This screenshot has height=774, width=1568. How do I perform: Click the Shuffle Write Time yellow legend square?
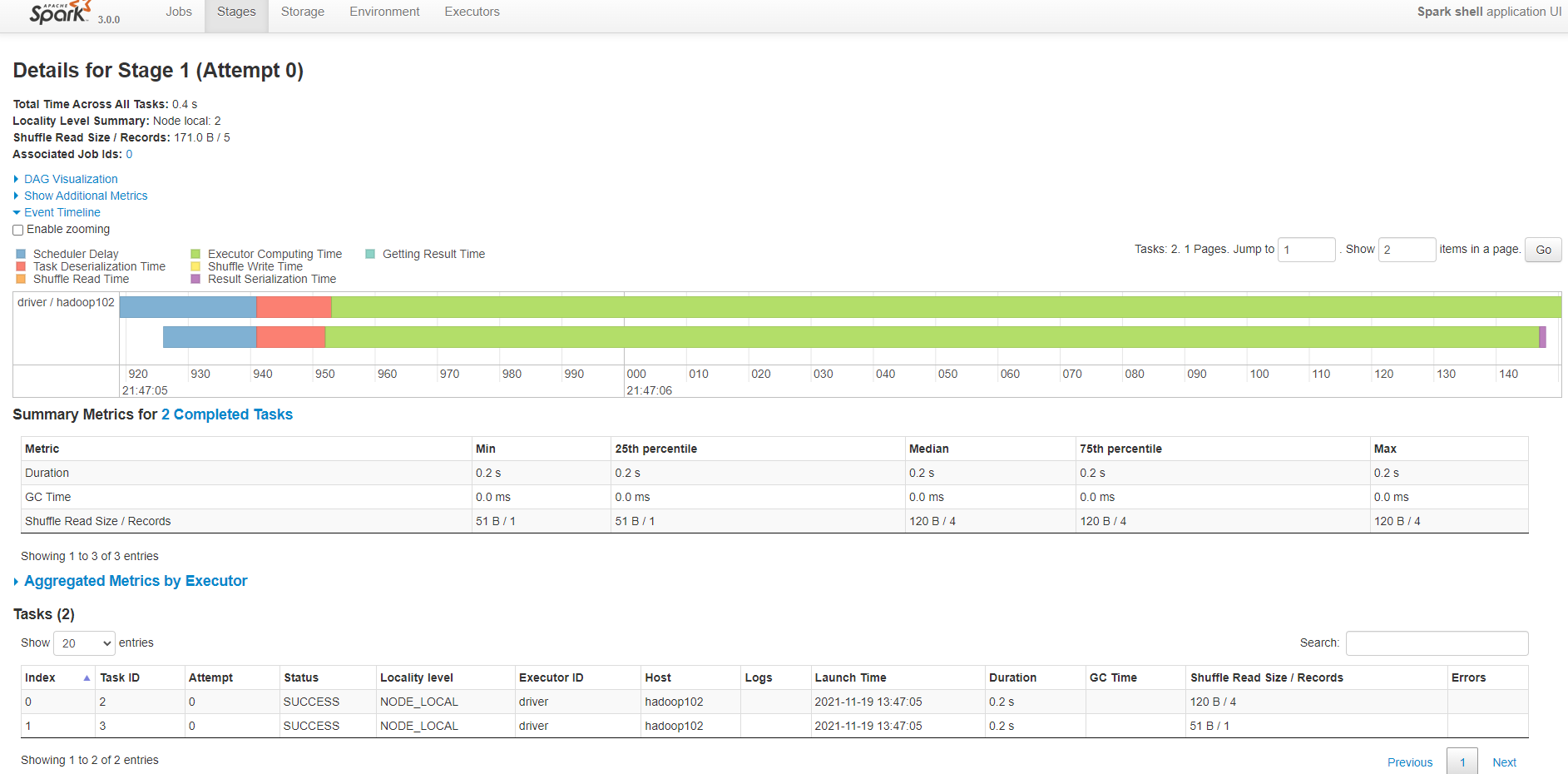point(195,266)
